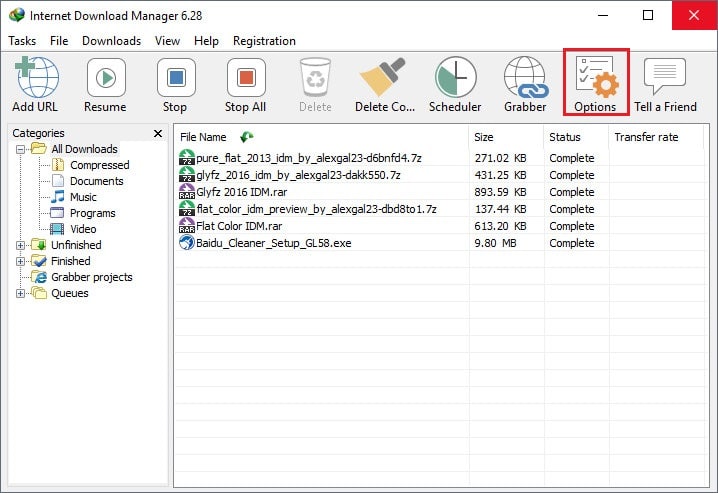Click the size value 271.02 KB
The image size is (718, 493).
(500, 158)
